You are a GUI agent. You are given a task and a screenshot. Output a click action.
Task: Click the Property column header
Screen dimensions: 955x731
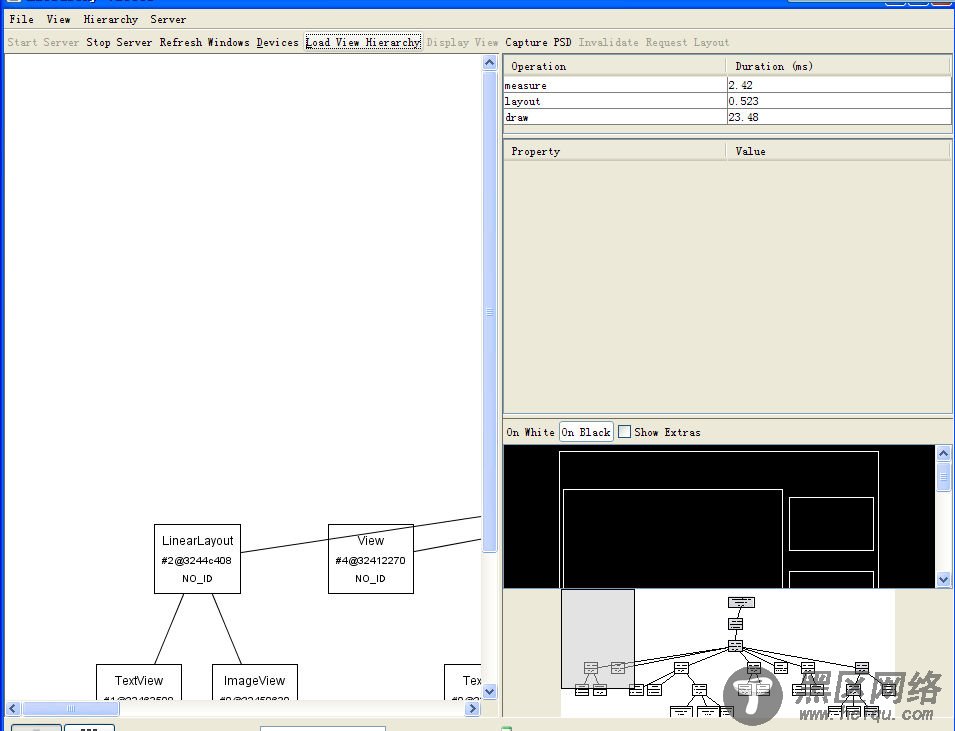pos(615,151)
